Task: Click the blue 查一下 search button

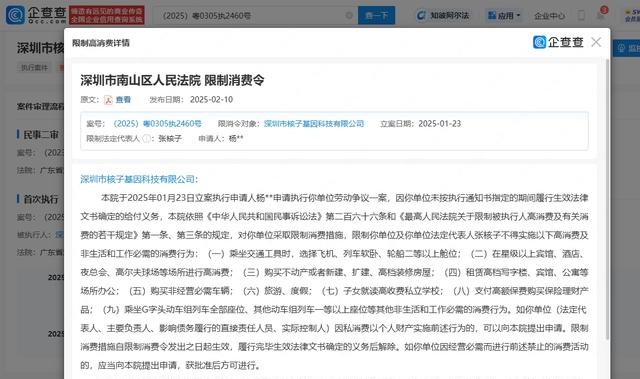Action: pos(376,16)
